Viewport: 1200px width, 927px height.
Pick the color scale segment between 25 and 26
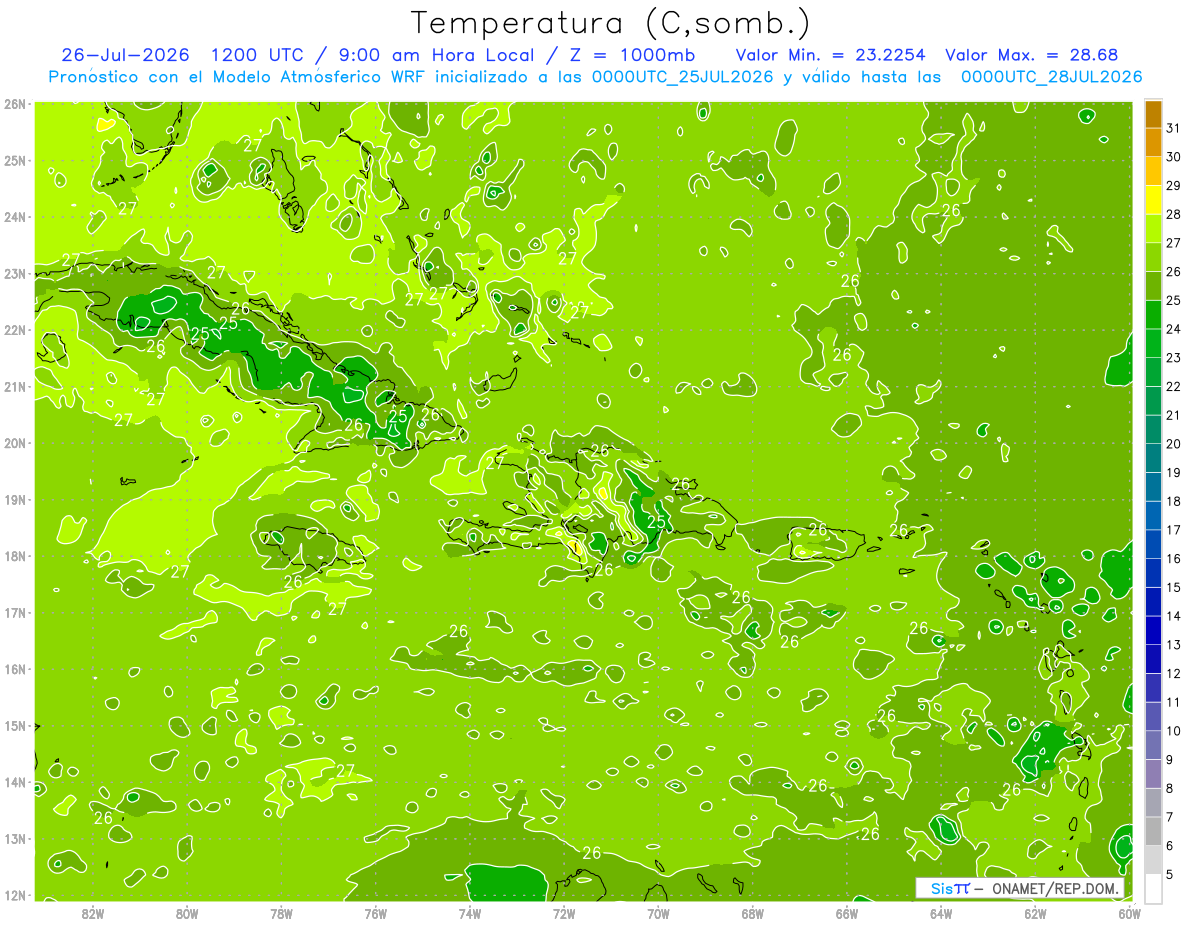1153,286
